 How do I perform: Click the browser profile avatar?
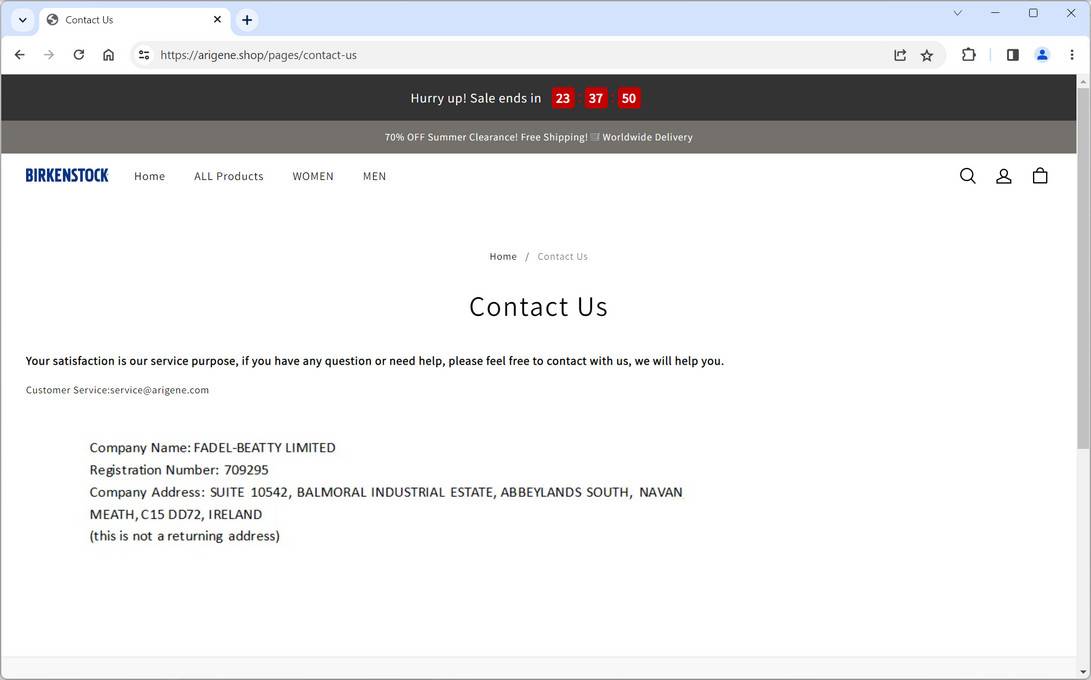[1041, 55]
